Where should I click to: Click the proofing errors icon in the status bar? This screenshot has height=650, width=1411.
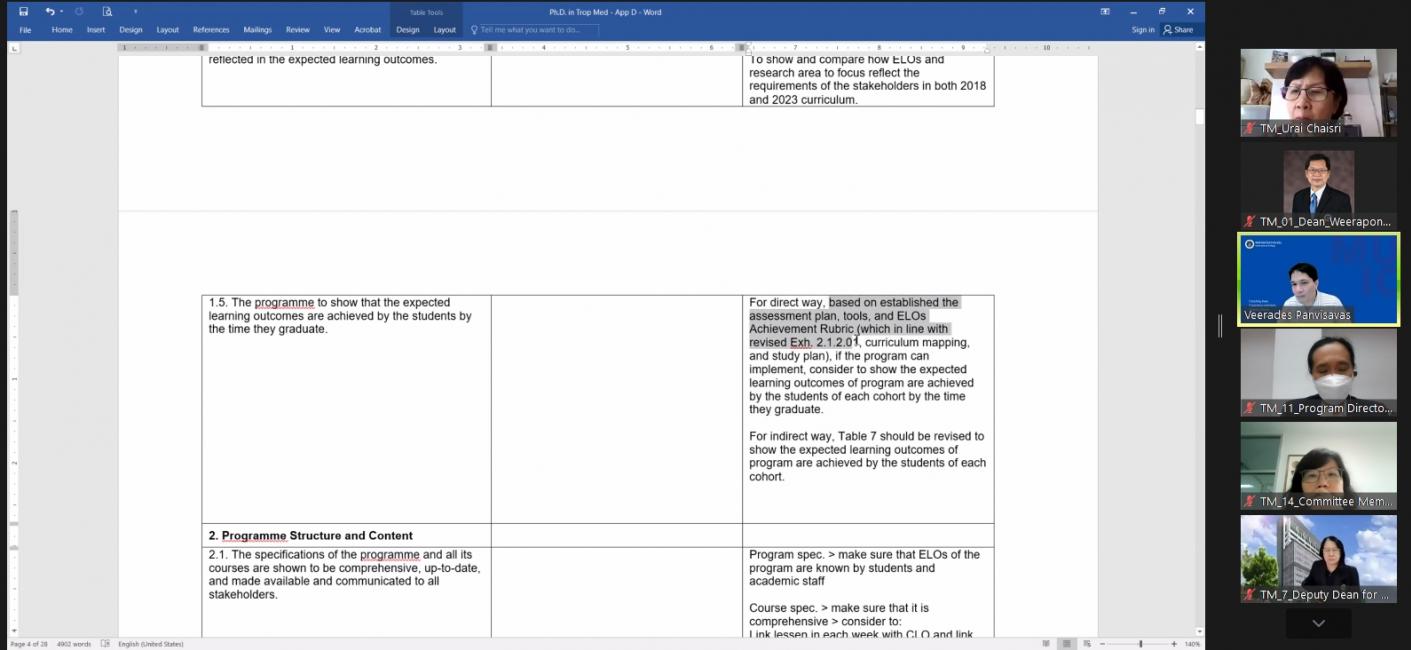105,644
